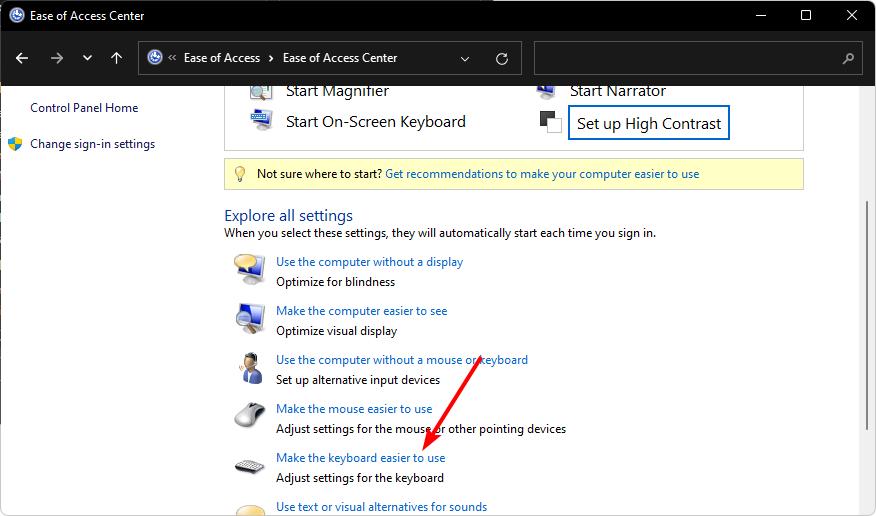Click the Start Magnifier icon
The height and width of the screenshot is (516, 876).
click(x=261, y=93)
